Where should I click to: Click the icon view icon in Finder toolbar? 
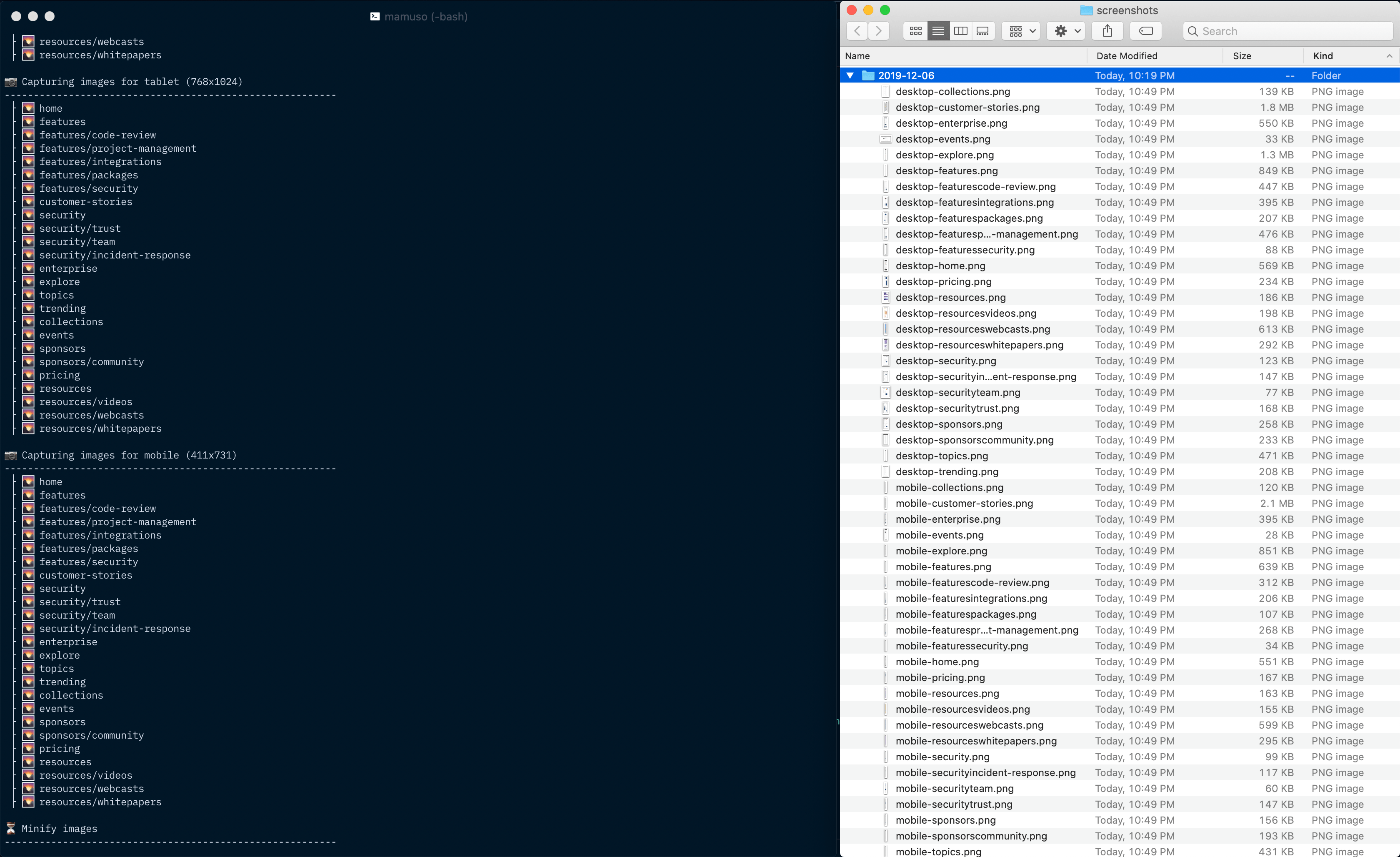tap(915, 31)
